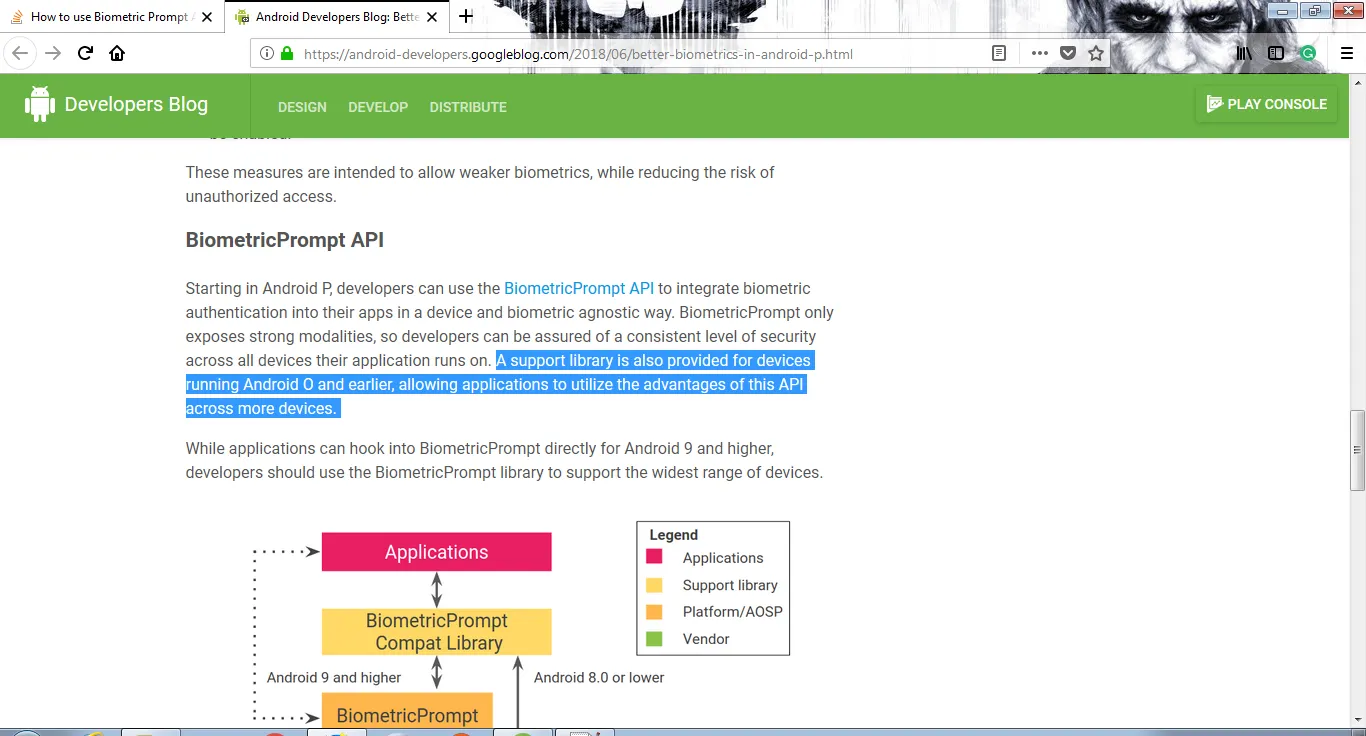Click the 'Android 8.0 or lower' diagram label
The width and height of the screenshot is (1366, 736).
tap(599, 677)
